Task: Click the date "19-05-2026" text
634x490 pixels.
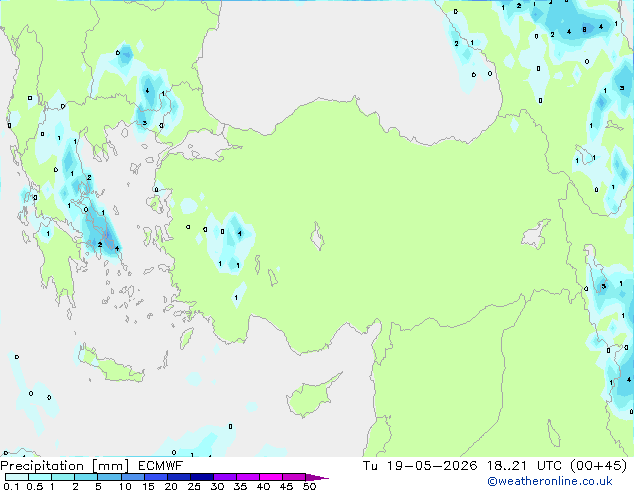Action: (x=432, y=466)
